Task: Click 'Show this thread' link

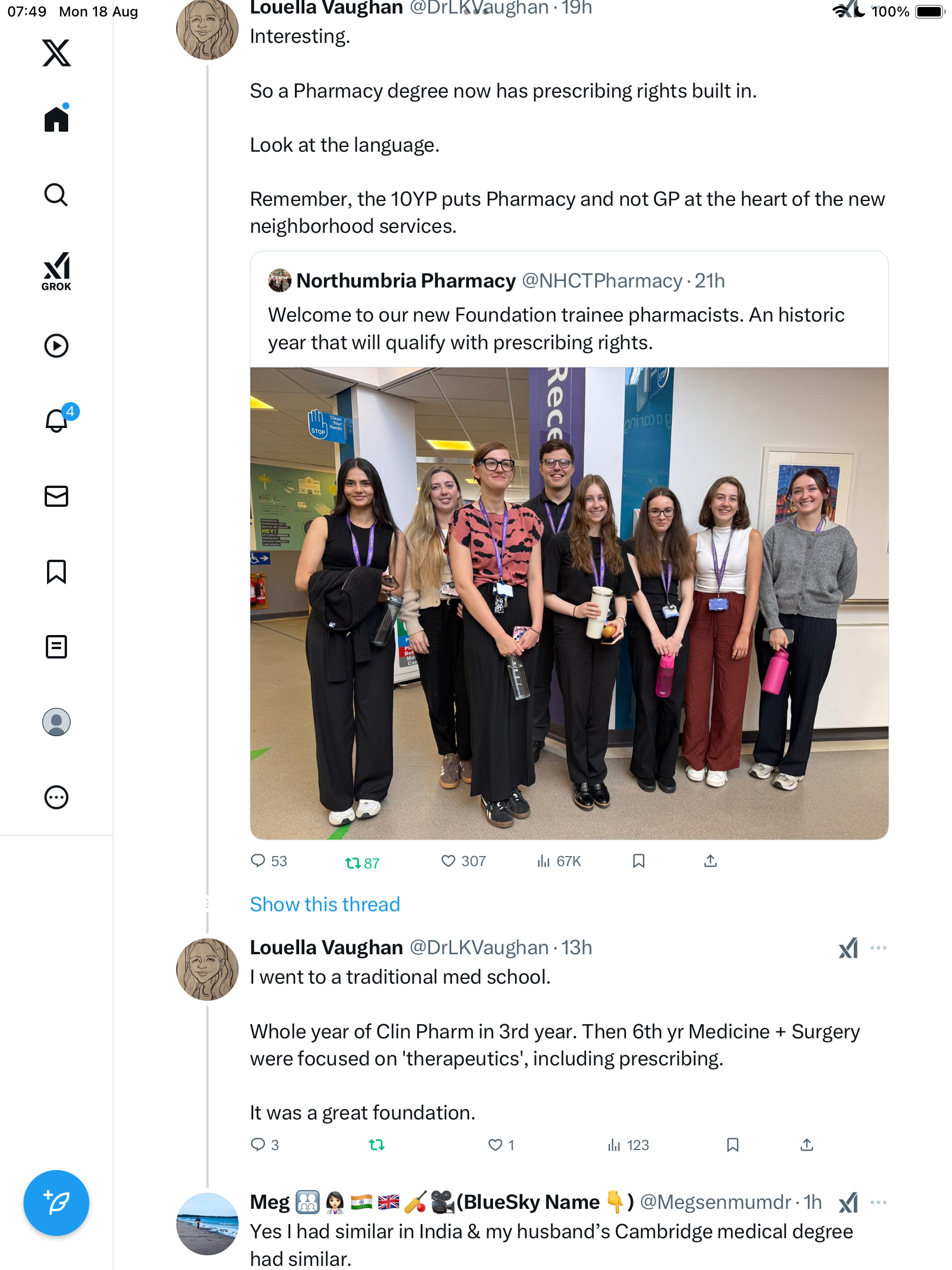Action: pyautogui.click(x=324, y=904)
